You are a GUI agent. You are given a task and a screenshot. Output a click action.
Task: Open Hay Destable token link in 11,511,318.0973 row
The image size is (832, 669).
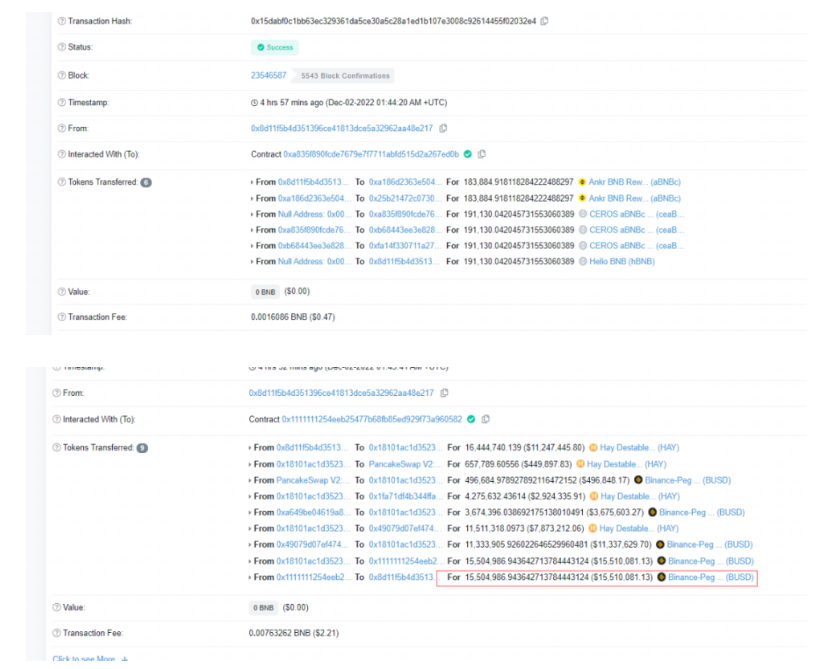click(639, 529)
